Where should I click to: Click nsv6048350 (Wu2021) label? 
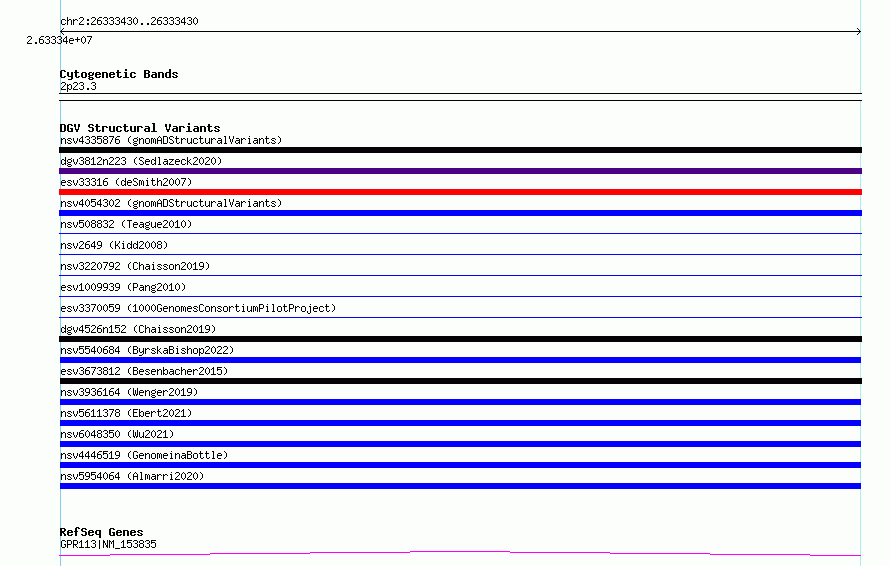pos(117,434)
